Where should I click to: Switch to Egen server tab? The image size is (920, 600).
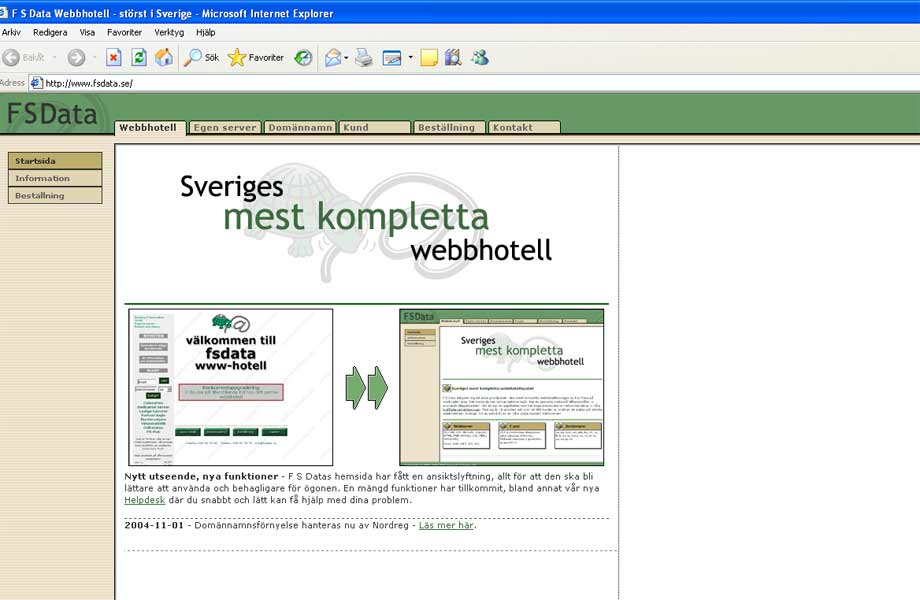(x=225, y=127)
